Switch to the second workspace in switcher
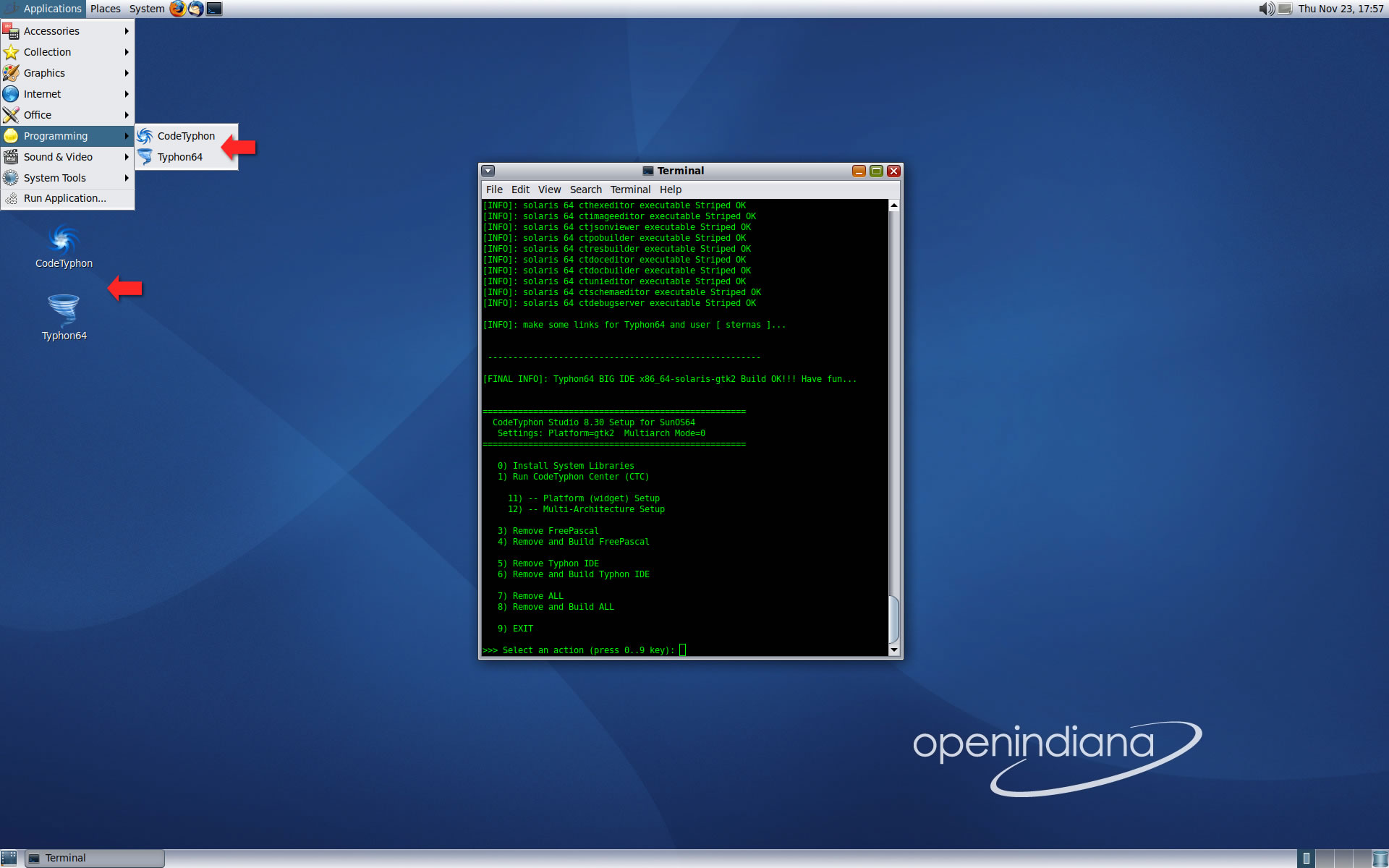 [1325, 859]
